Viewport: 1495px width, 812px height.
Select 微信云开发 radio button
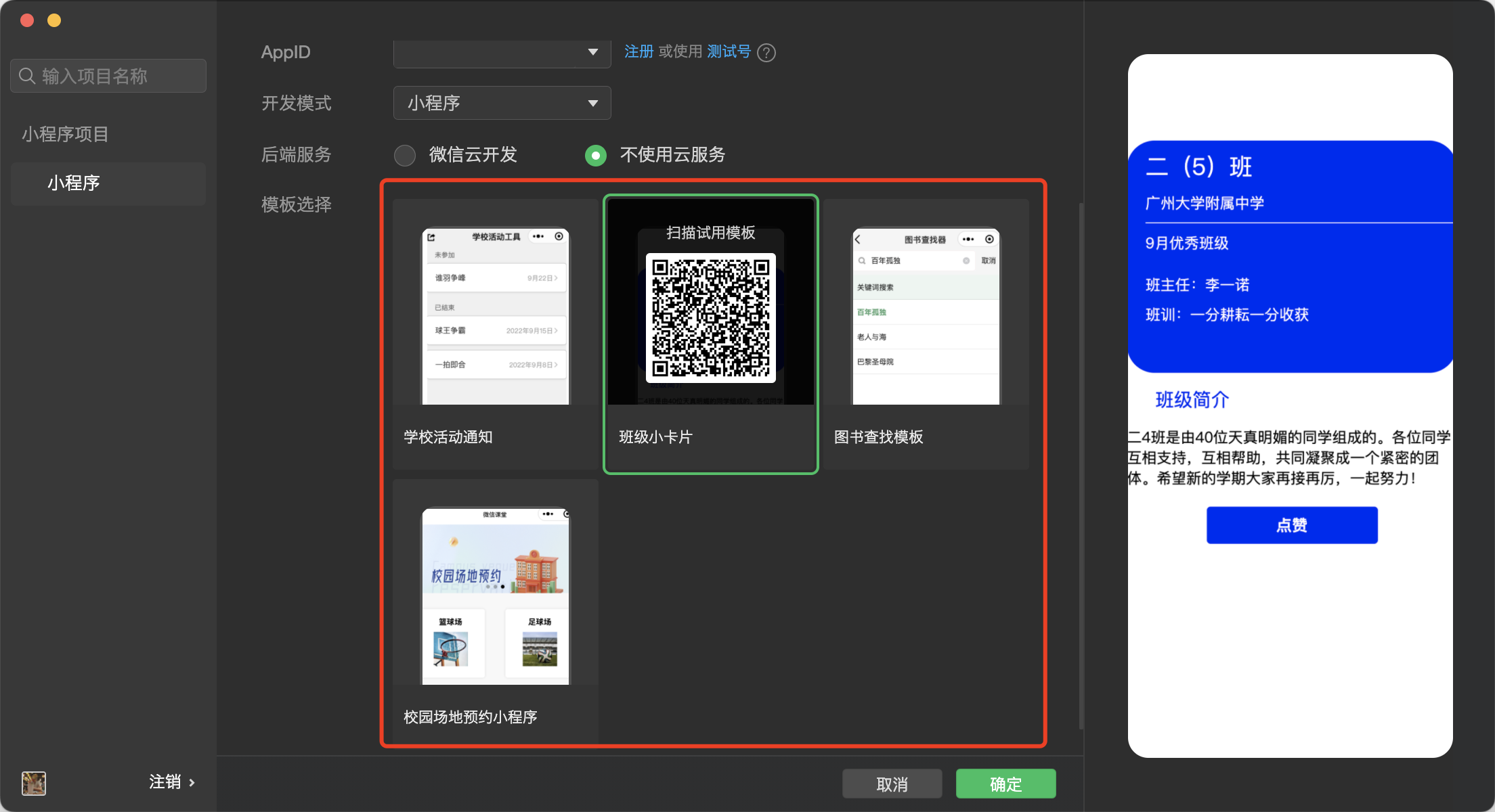(405, 156)
